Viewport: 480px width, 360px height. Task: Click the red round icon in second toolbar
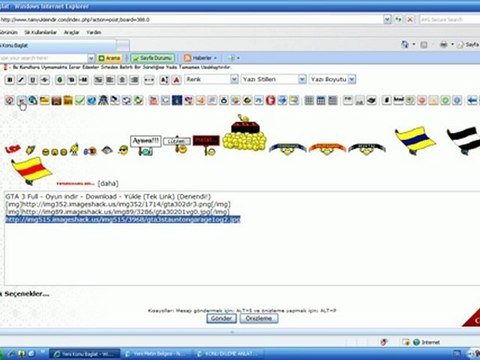coord(270,100)
